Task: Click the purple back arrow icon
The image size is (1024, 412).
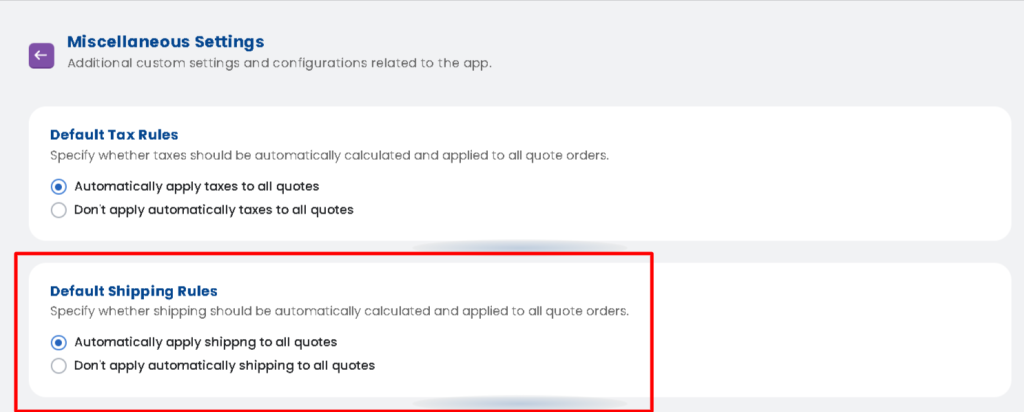Action: (x=41, y=54)
